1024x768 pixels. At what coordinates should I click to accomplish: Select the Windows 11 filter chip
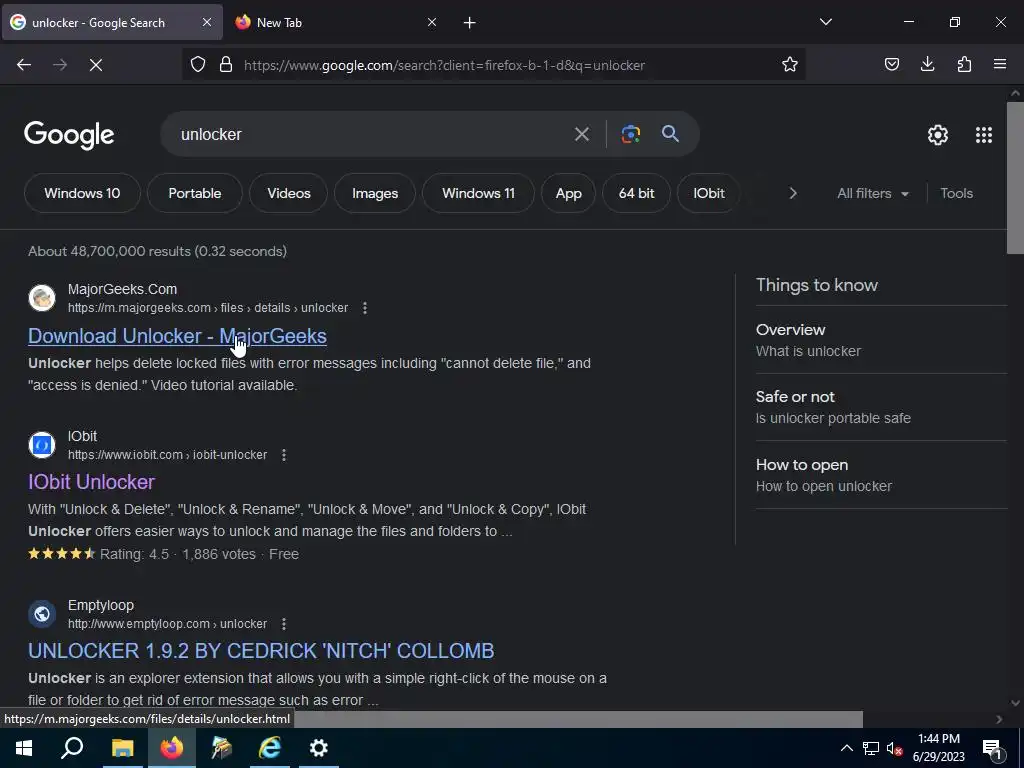478,193
